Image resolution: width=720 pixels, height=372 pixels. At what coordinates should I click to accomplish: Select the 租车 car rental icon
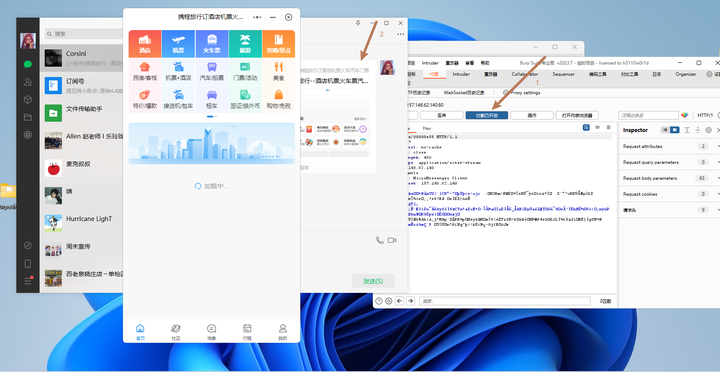[212, 99]
